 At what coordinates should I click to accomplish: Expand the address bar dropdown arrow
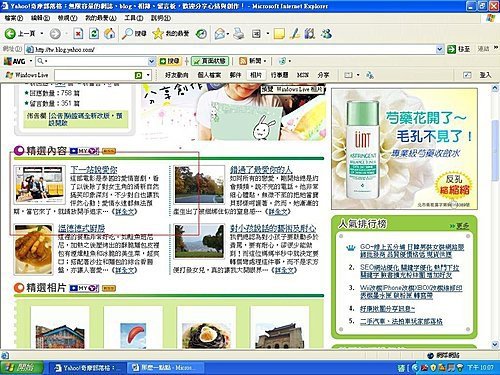[439, 49]
